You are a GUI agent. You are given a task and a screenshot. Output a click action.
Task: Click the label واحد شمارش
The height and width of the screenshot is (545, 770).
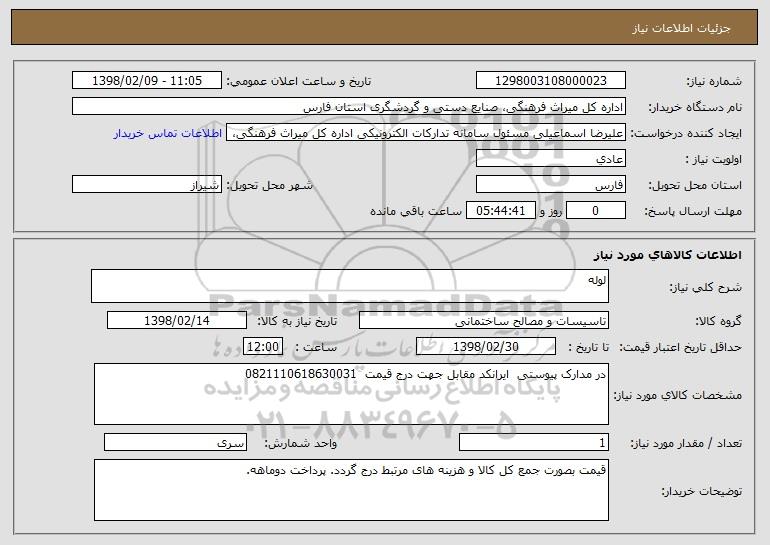pos(301,444)
